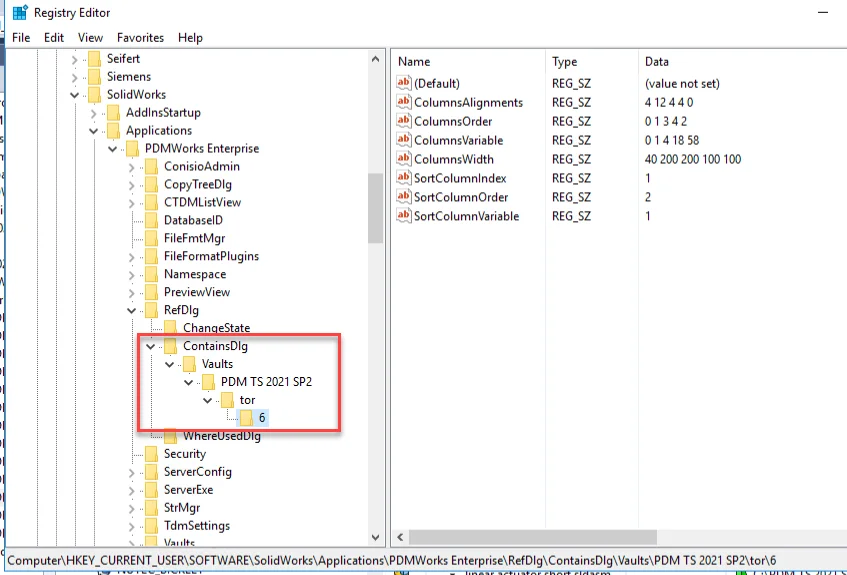Collapse the tor key

(x=207, y=400)
